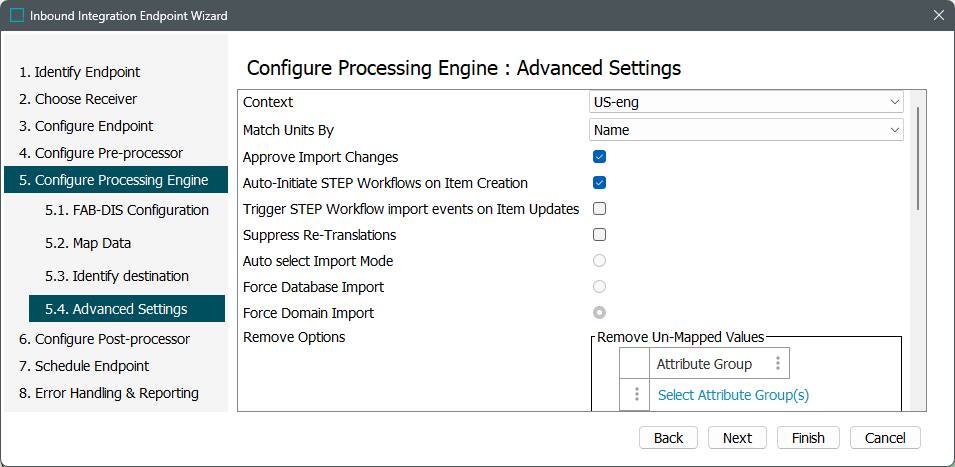Close the Inbound Integration Endpoint Wizard

click(x=938, y=16)
